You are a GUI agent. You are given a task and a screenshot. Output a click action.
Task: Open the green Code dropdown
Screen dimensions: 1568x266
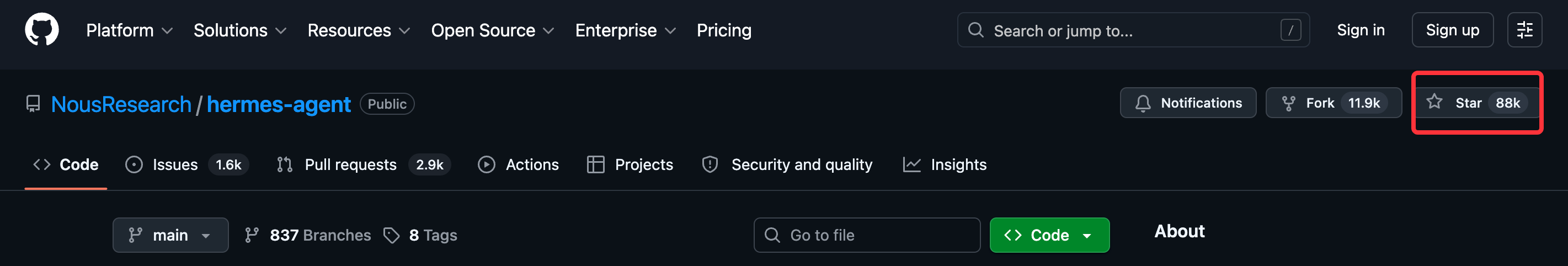coord(1049,235)
